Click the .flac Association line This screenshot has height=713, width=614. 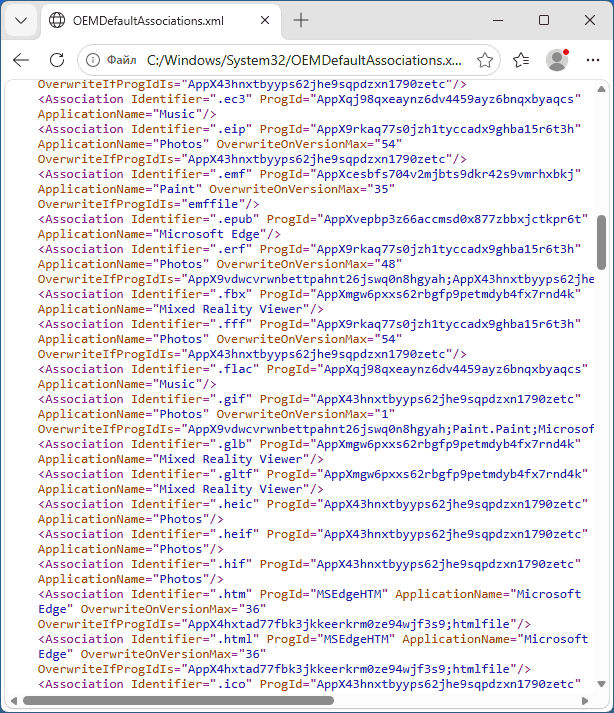click(x=313, y=369)
